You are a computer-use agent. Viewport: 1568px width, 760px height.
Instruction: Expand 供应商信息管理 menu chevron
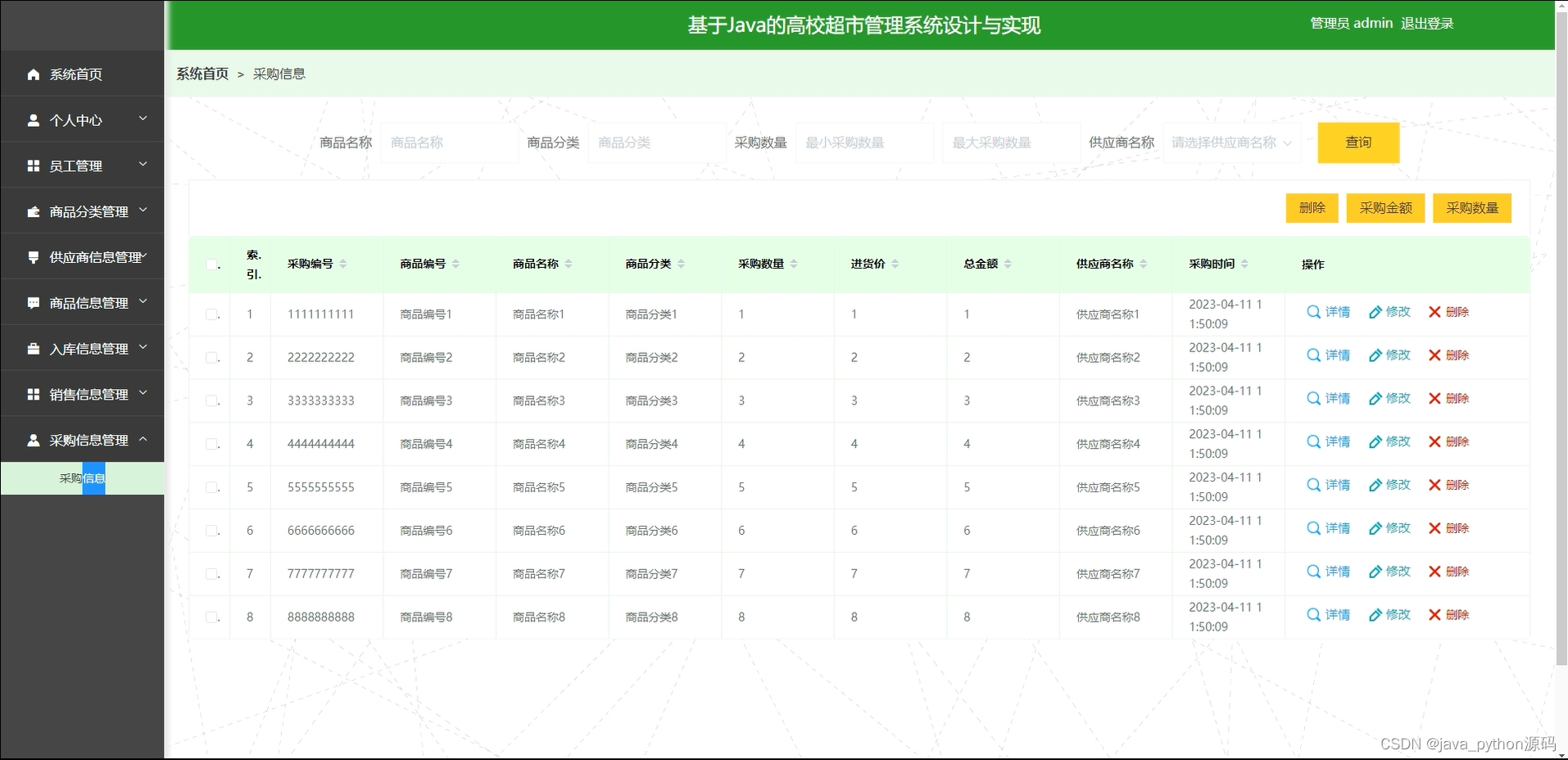pyautogui.click(x=144, y=256)
